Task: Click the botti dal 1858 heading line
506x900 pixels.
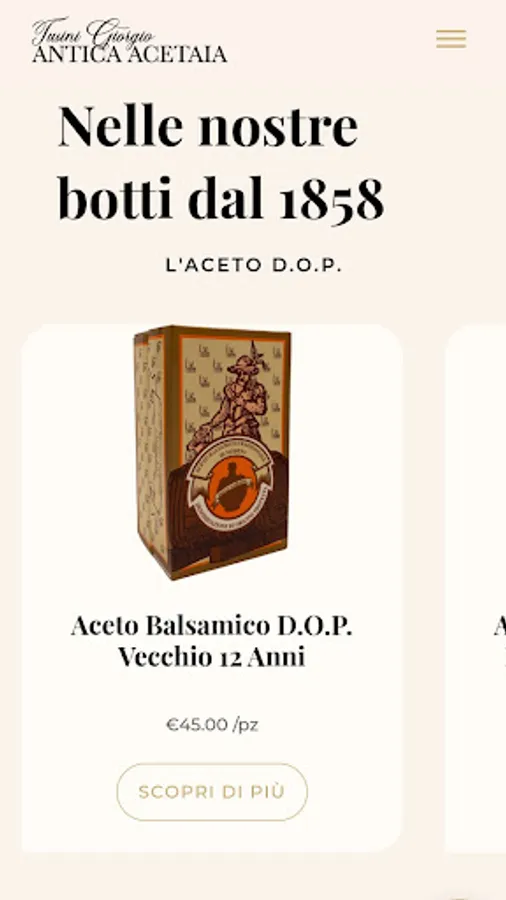Action: pos(221,198)
